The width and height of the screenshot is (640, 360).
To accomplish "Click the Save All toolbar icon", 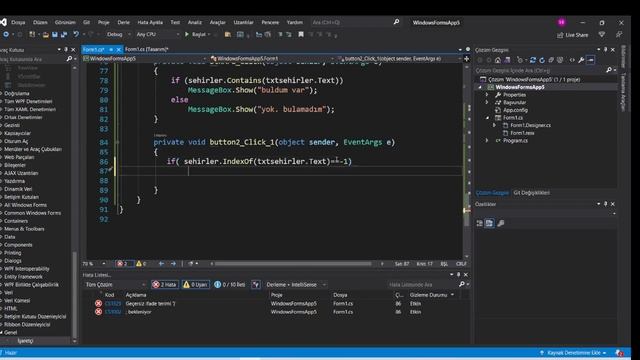I will (64, 35).
